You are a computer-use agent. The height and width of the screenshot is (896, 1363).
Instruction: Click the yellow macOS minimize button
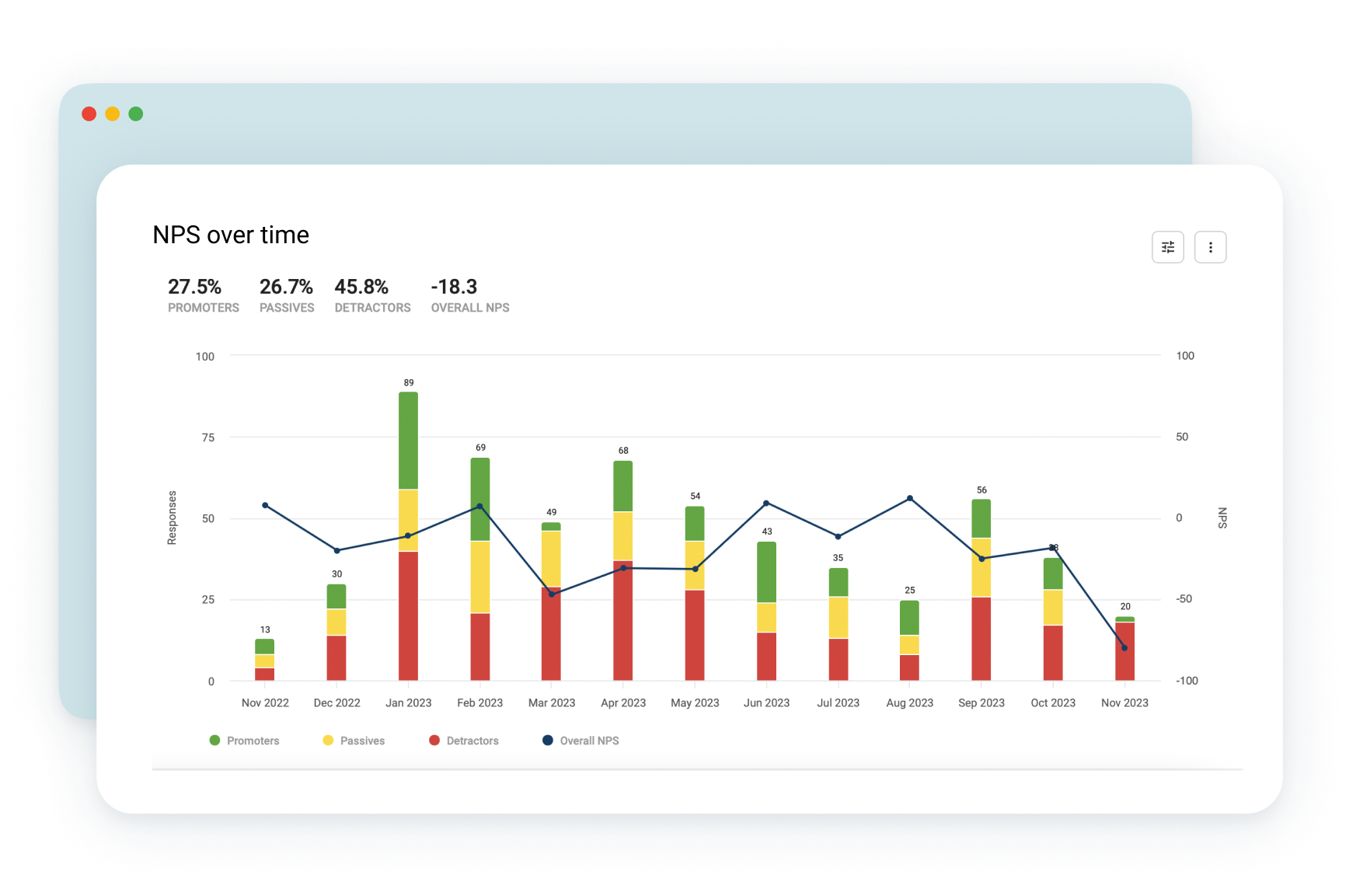(x=111, y=113)
